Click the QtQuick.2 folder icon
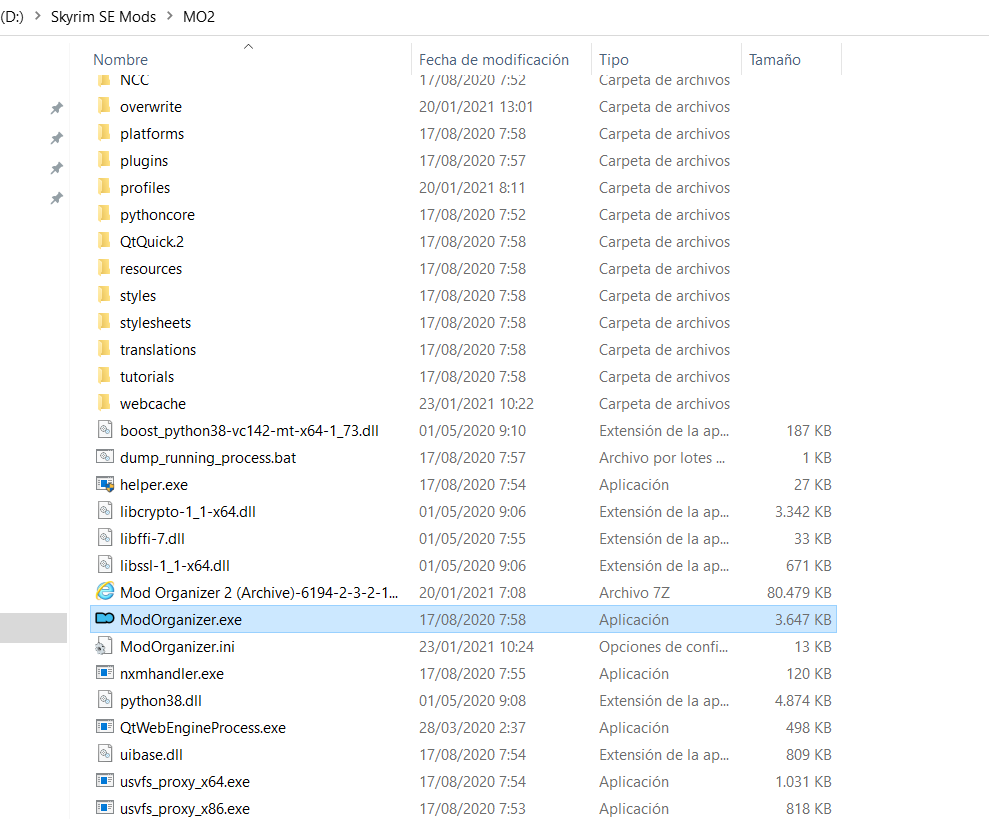989x819 pixels. pyautogui.click(x=104, y=240)
